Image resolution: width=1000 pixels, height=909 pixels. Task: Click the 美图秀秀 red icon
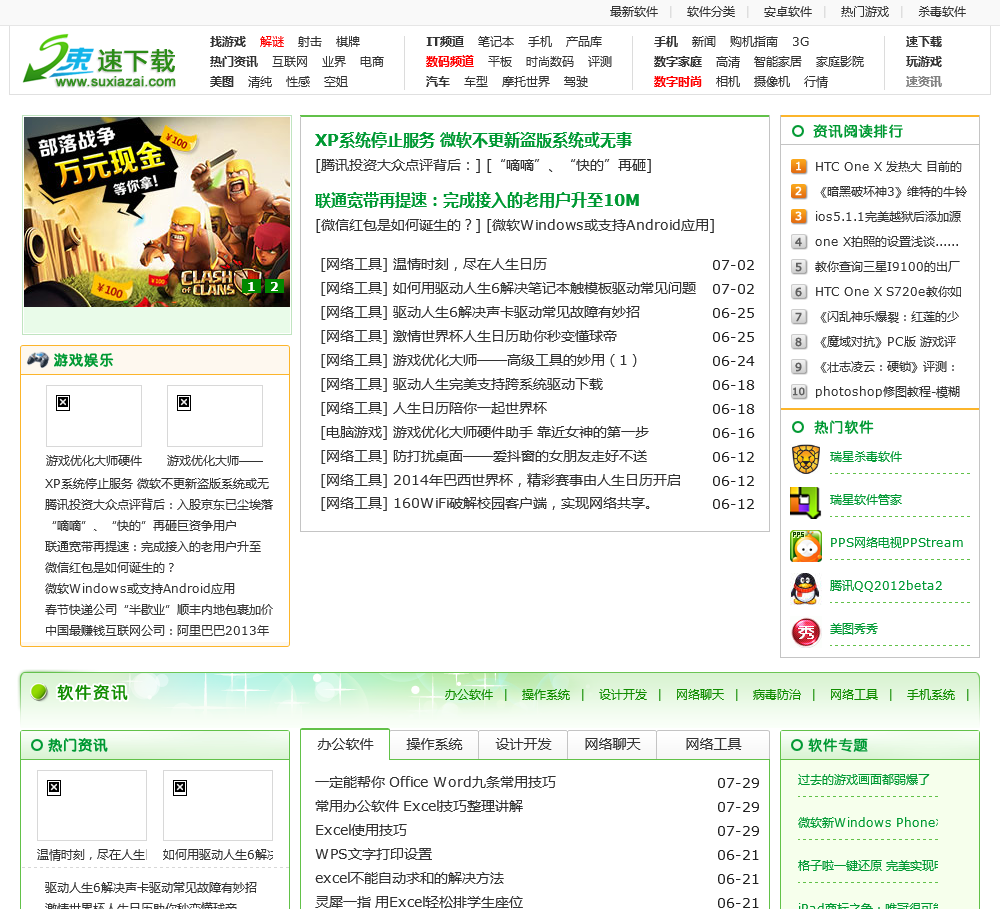click(x=805, y=632)
